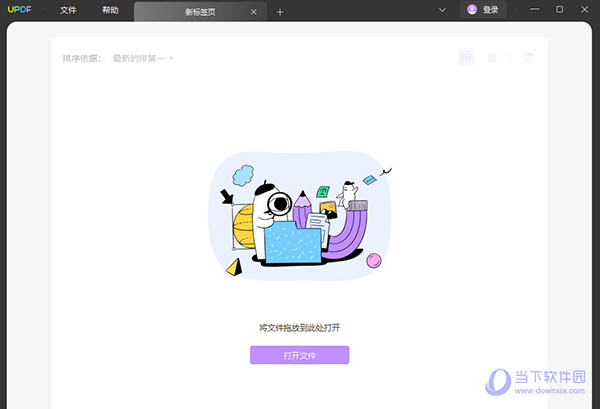Click the 登录 login button
The height and width of the screenshot is (409, 600).
490,10
